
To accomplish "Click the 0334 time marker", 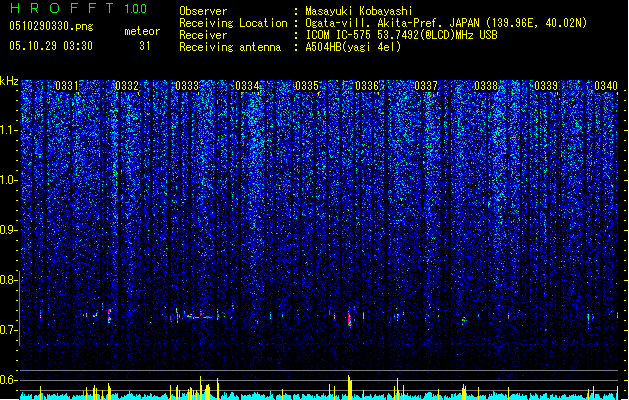I will 247,86.
